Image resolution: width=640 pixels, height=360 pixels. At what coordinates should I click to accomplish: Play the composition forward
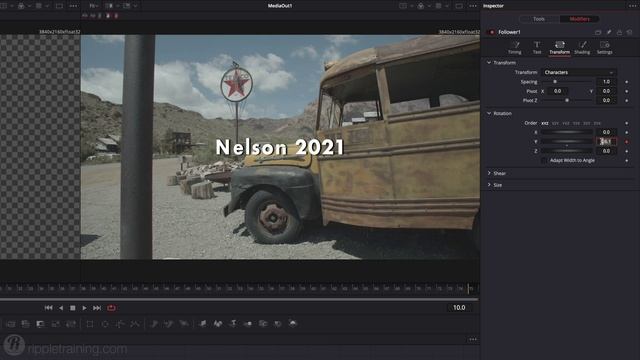pos(84,308)
